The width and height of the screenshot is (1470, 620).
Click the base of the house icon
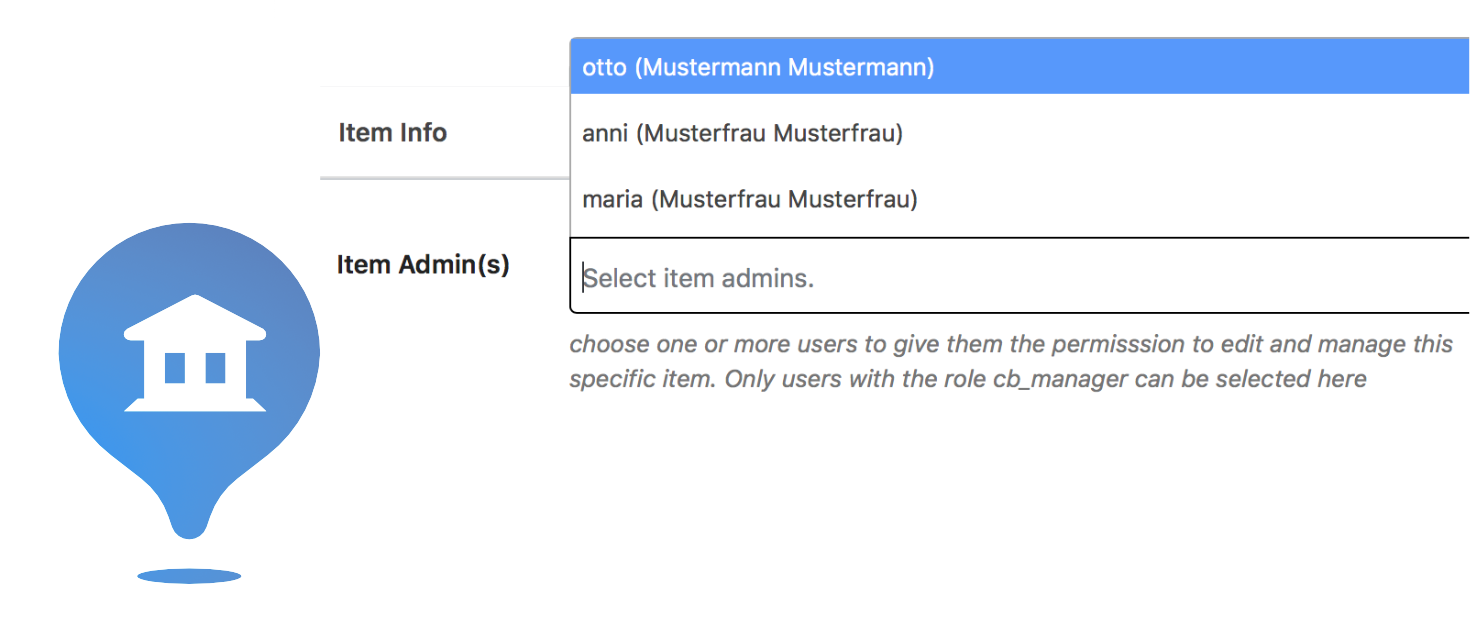[195, 405]
